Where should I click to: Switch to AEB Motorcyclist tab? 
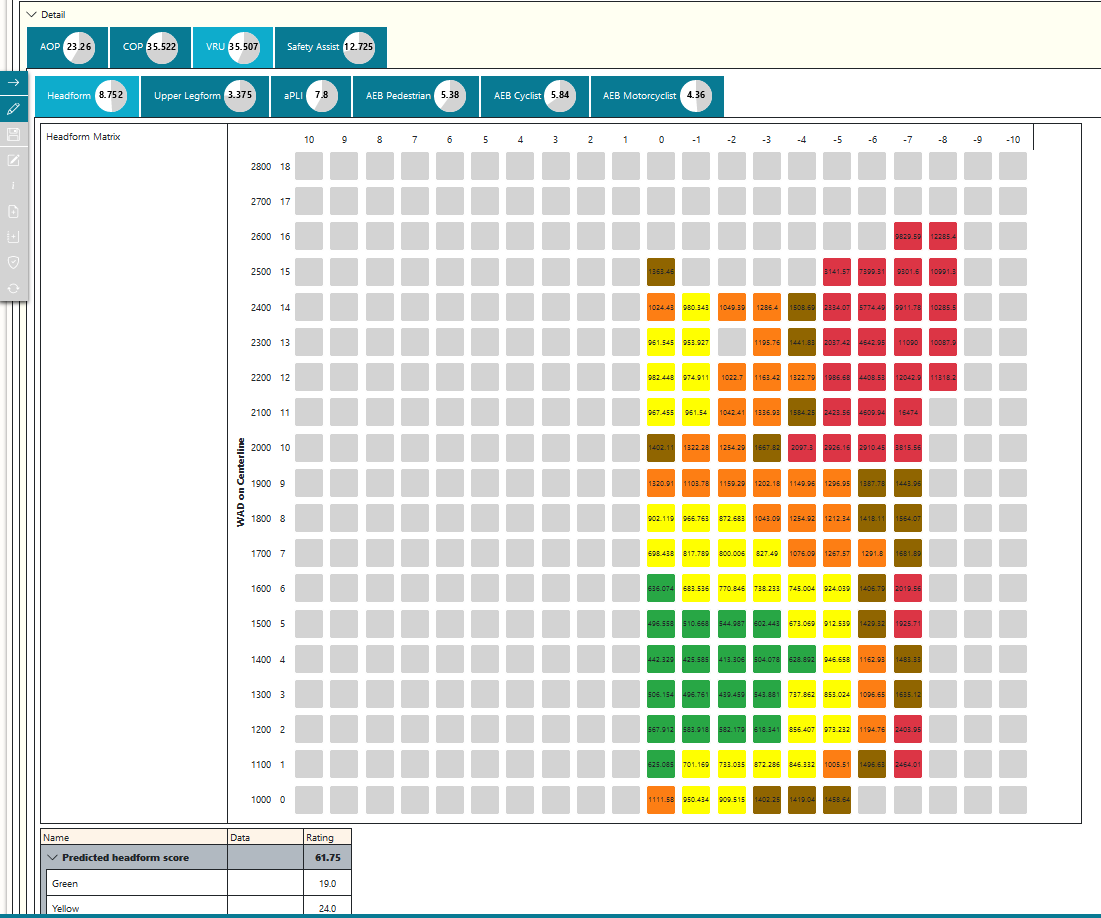pos(657,96)
